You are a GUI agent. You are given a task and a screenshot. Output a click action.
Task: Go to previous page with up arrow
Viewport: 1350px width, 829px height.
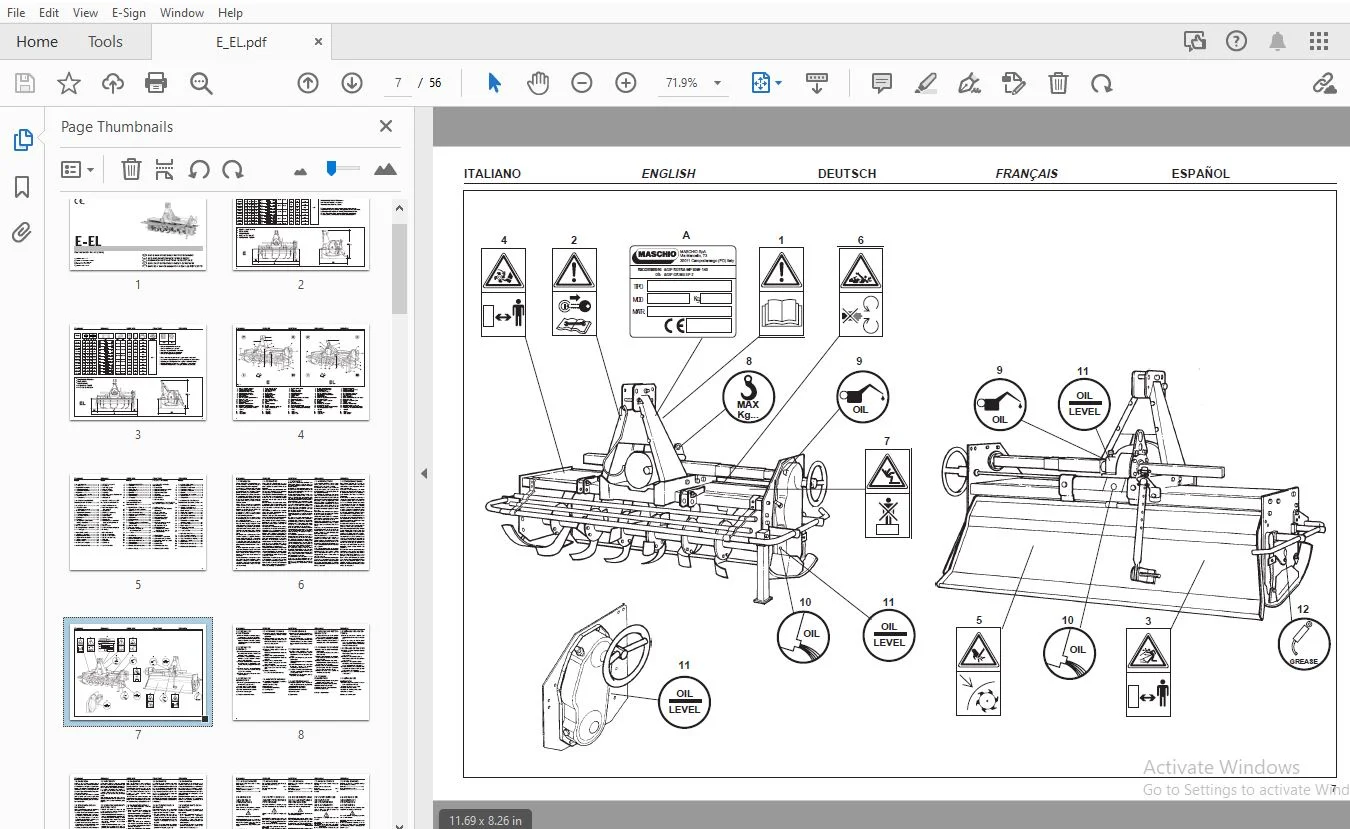tap(308, 83)
